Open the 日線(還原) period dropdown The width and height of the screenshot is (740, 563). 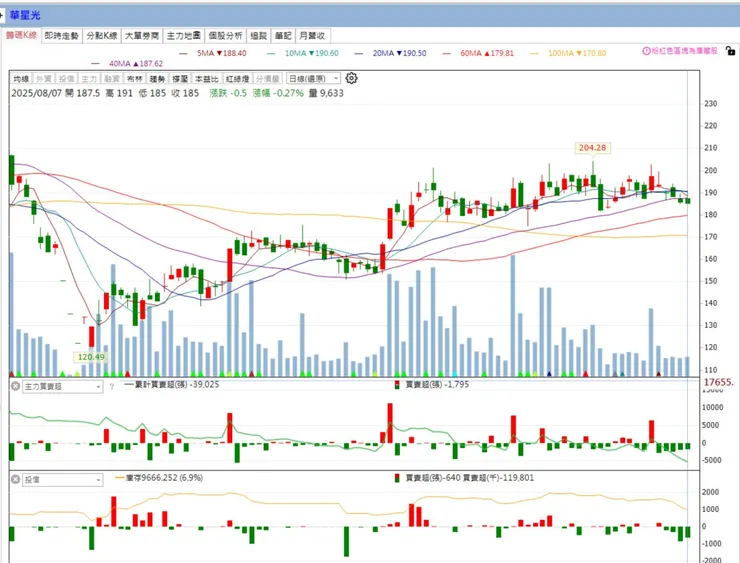click(313, 78)
